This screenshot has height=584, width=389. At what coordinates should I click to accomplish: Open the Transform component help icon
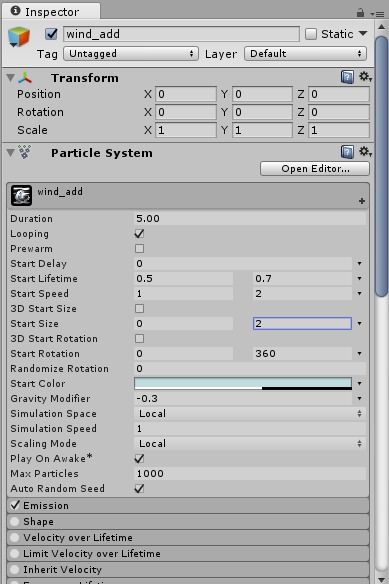pyautogui.click(x=347, y=77)
